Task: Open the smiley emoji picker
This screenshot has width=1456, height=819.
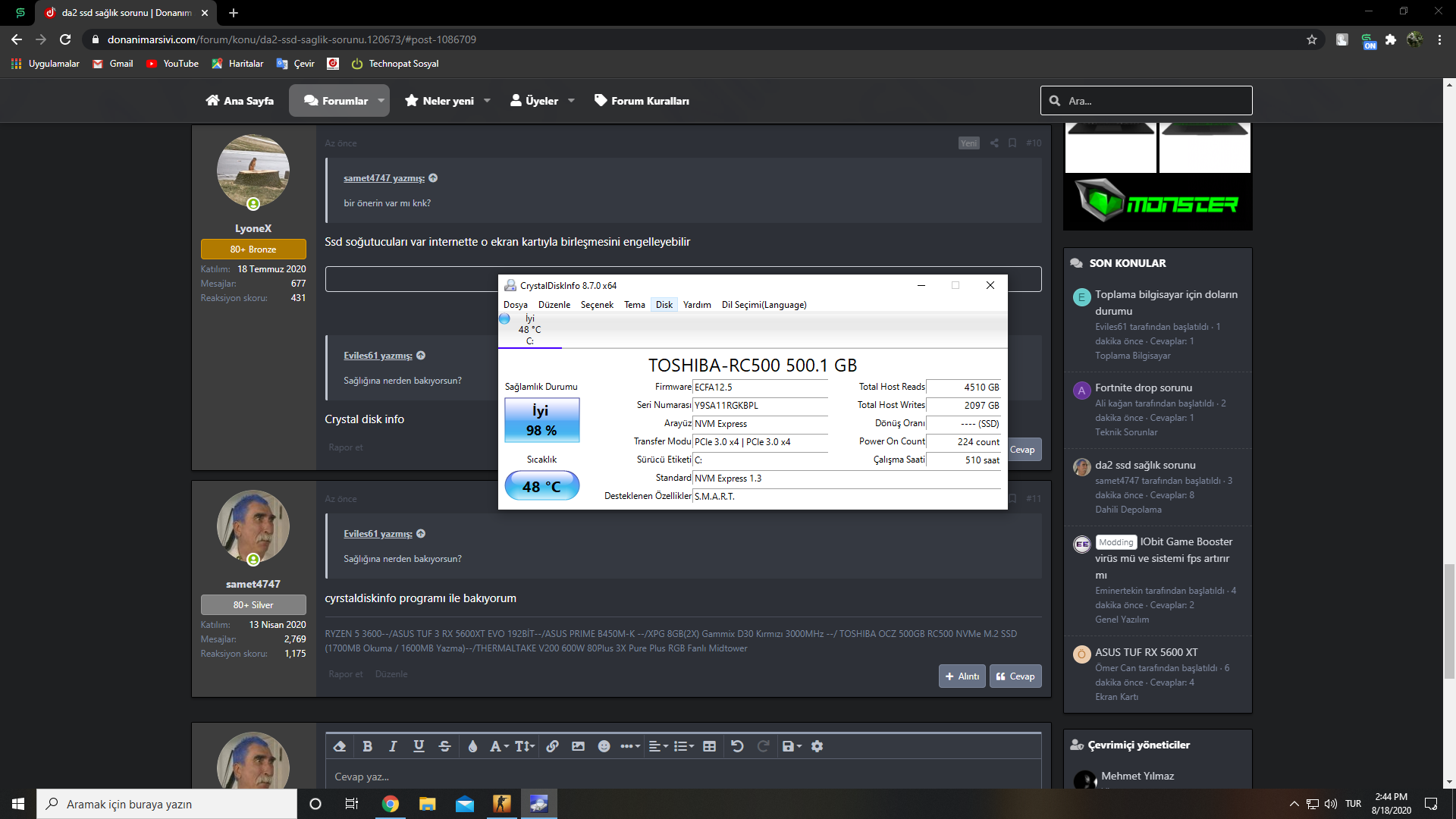Action: click(604, 746)
